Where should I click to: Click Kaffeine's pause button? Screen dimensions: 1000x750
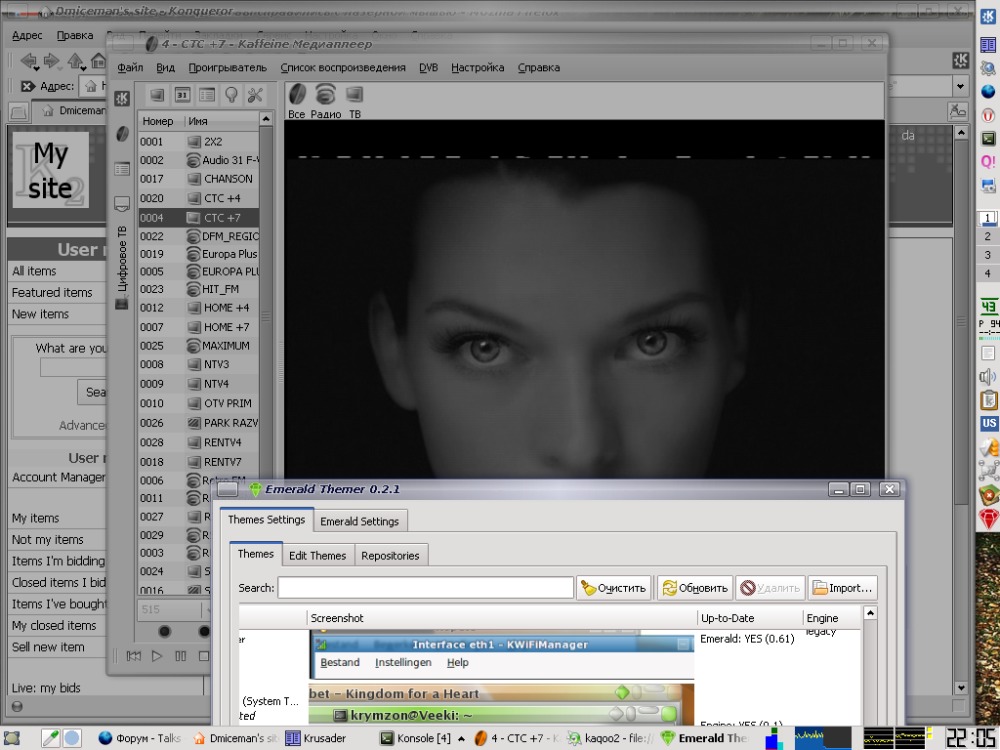180,656
